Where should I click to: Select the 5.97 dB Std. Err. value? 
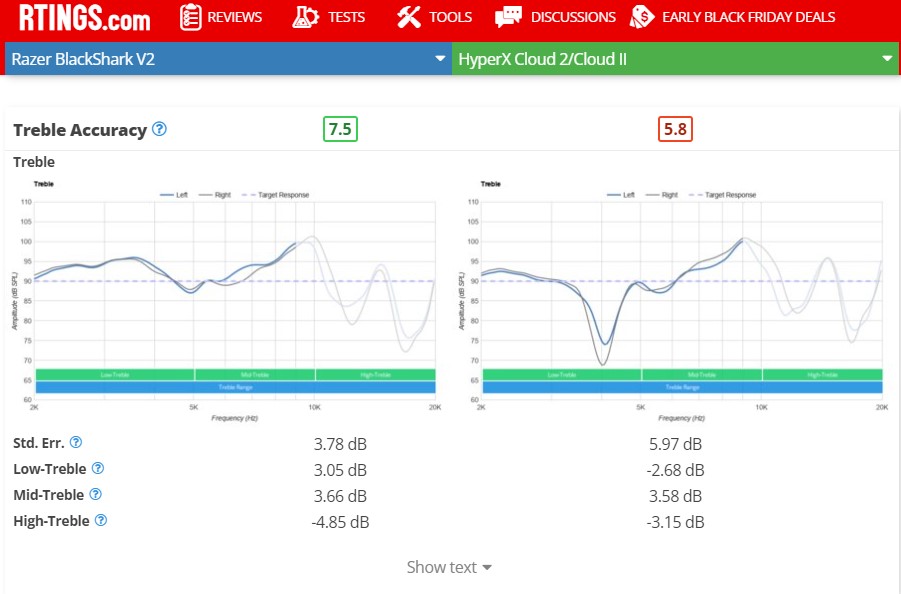[675, 444]
